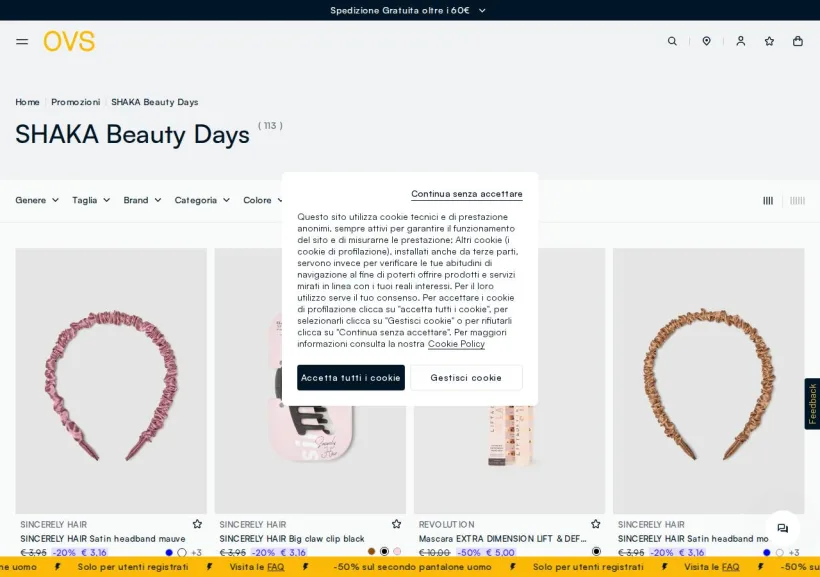Select the SHAKA Beauty Days breadcrumb
The width and height of the screenshot is (820, 577).
(155, 102)
